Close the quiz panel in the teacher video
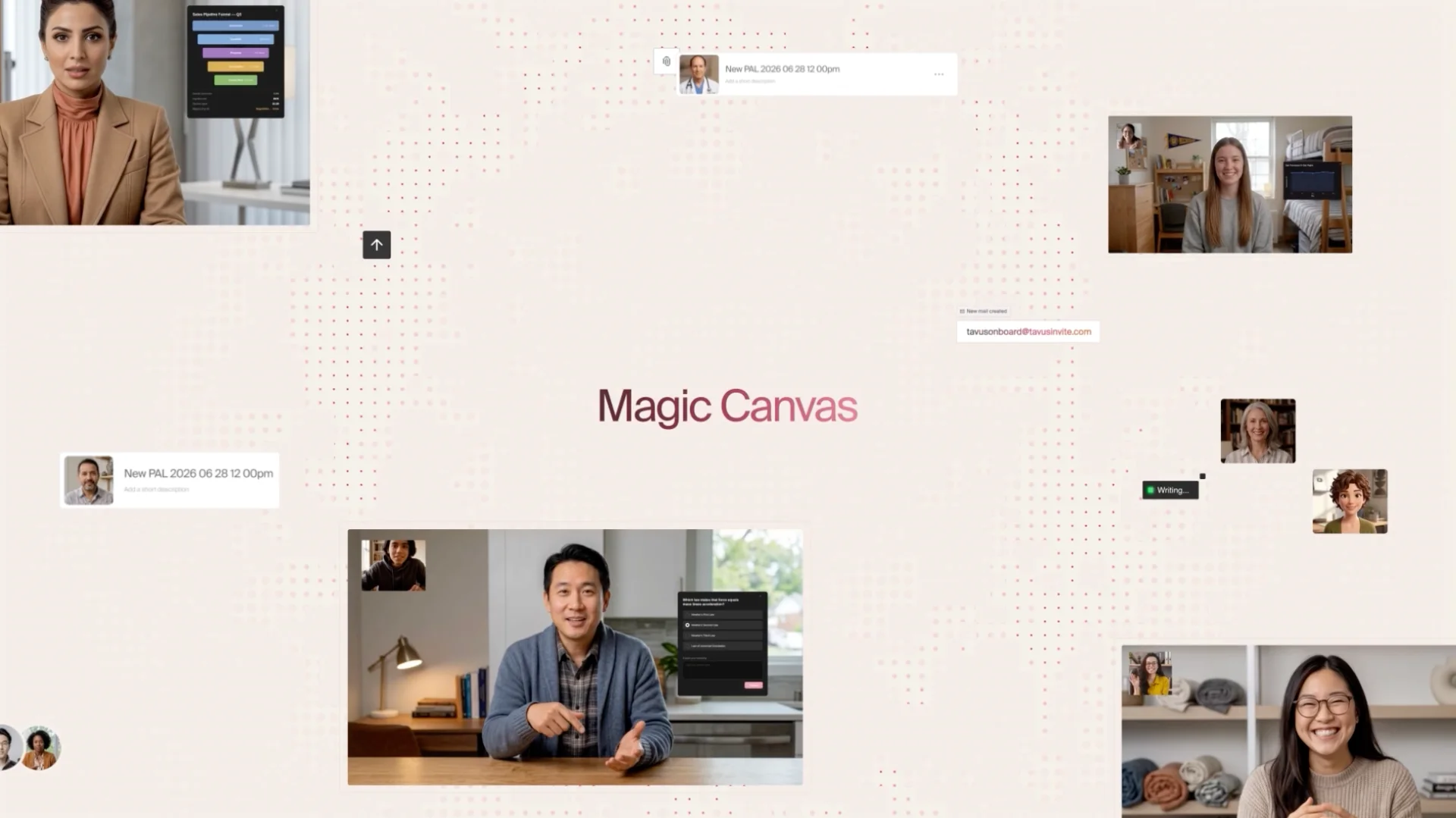1456x818 pixels. (x=761, y=596)
